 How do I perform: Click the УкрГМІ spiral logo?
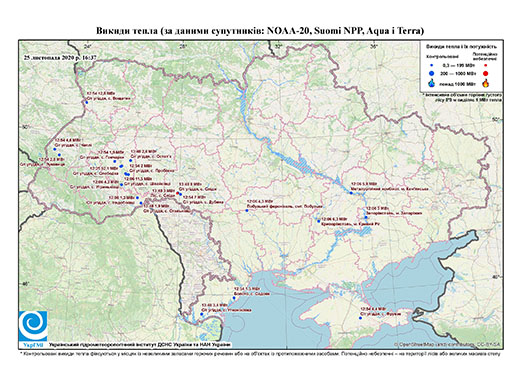pos(33,326)
